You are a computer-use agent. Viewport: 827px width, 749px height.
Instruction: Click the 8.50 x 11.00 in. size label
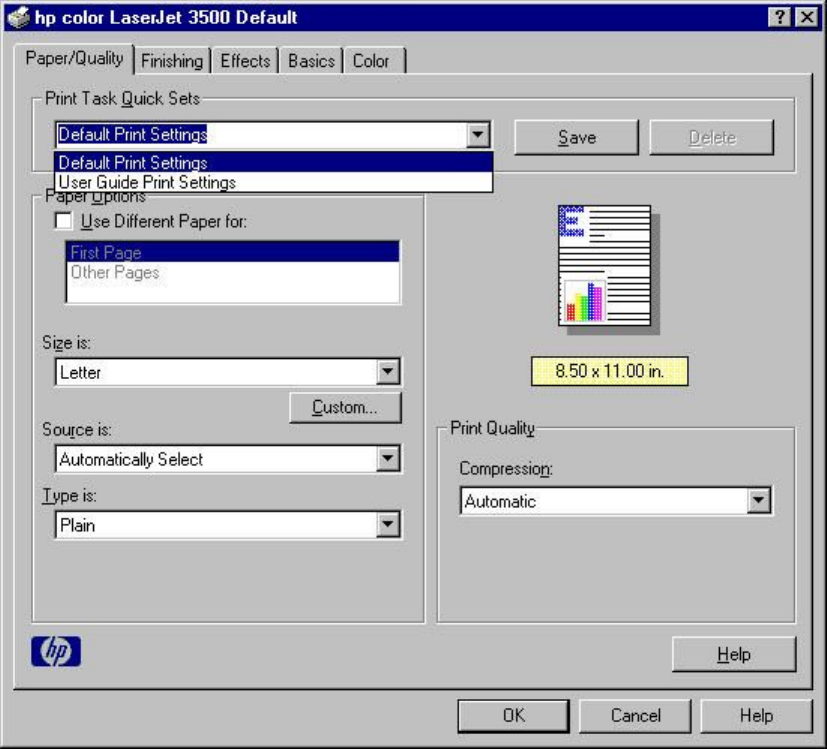[609, 371]
